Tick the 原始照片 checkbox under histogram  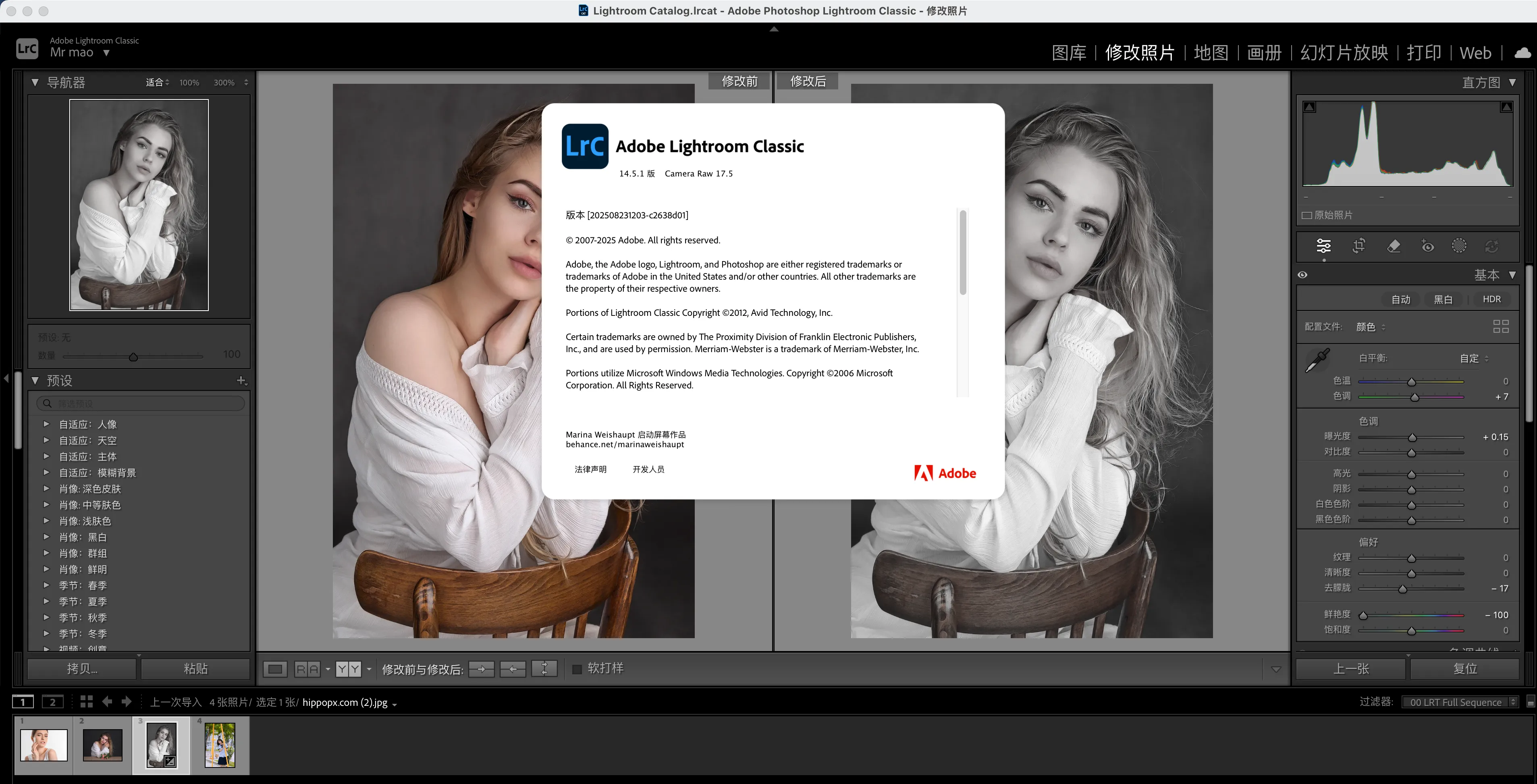[x=1306, y=216]
